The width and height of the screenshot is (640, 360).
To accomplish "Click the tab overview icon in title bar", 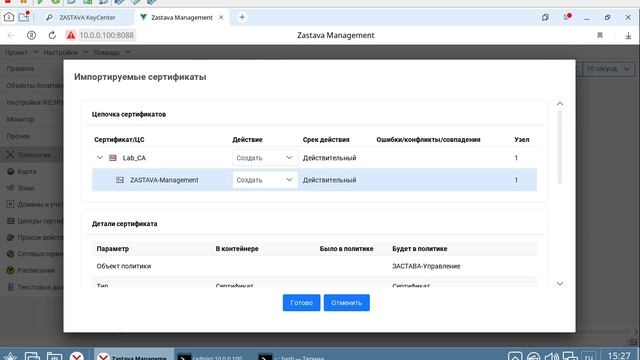I will tap(545, 18).
